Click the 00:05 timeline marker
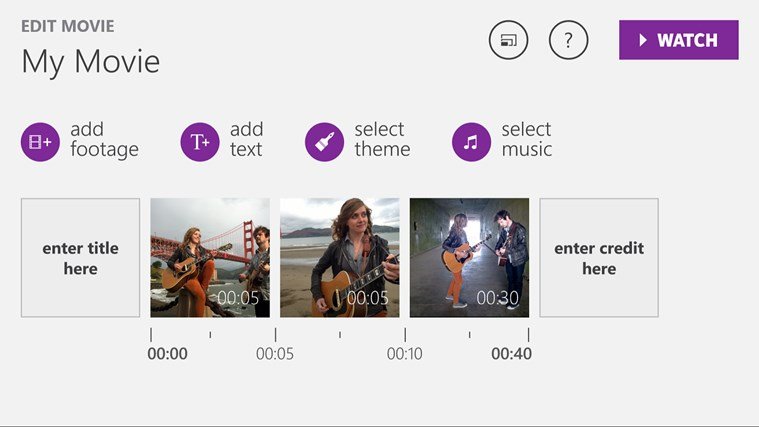Screen dimensions: 759x427 [x=275, y=353]
